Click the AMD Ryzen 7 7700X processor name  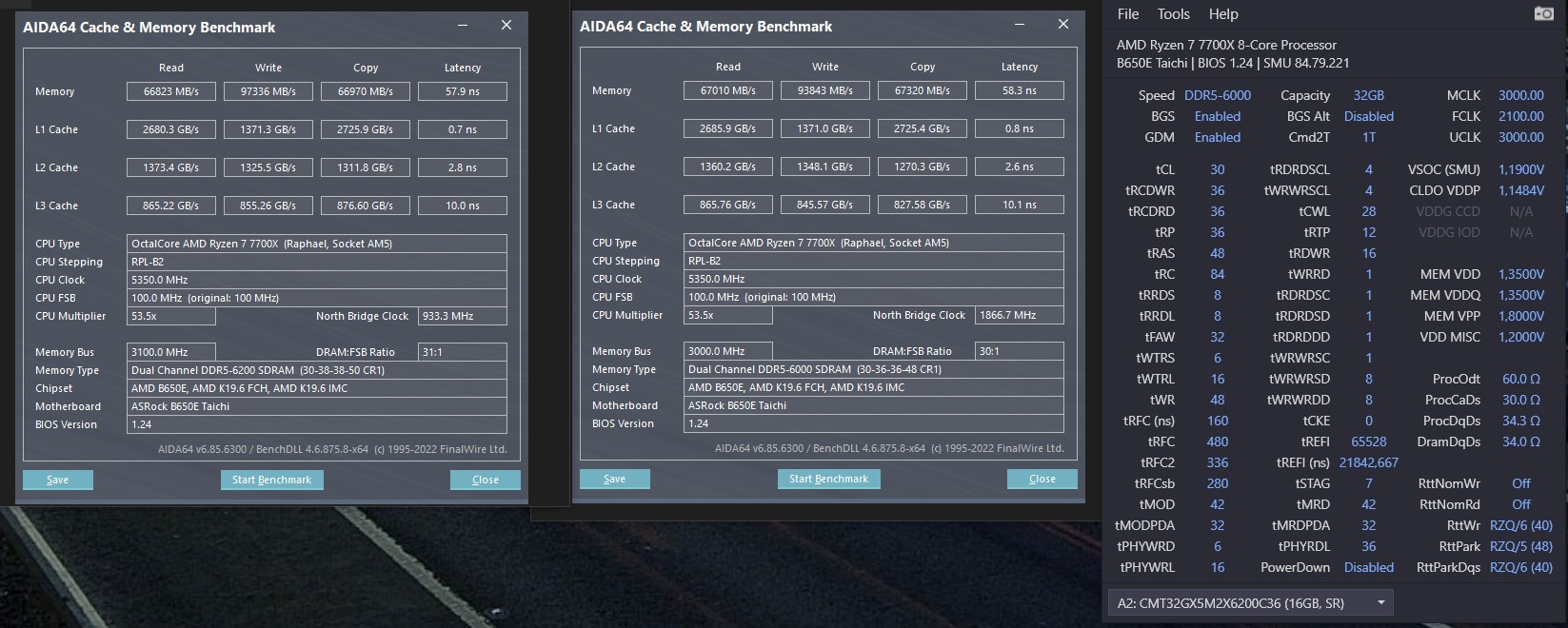click(x=1226, y=45)
